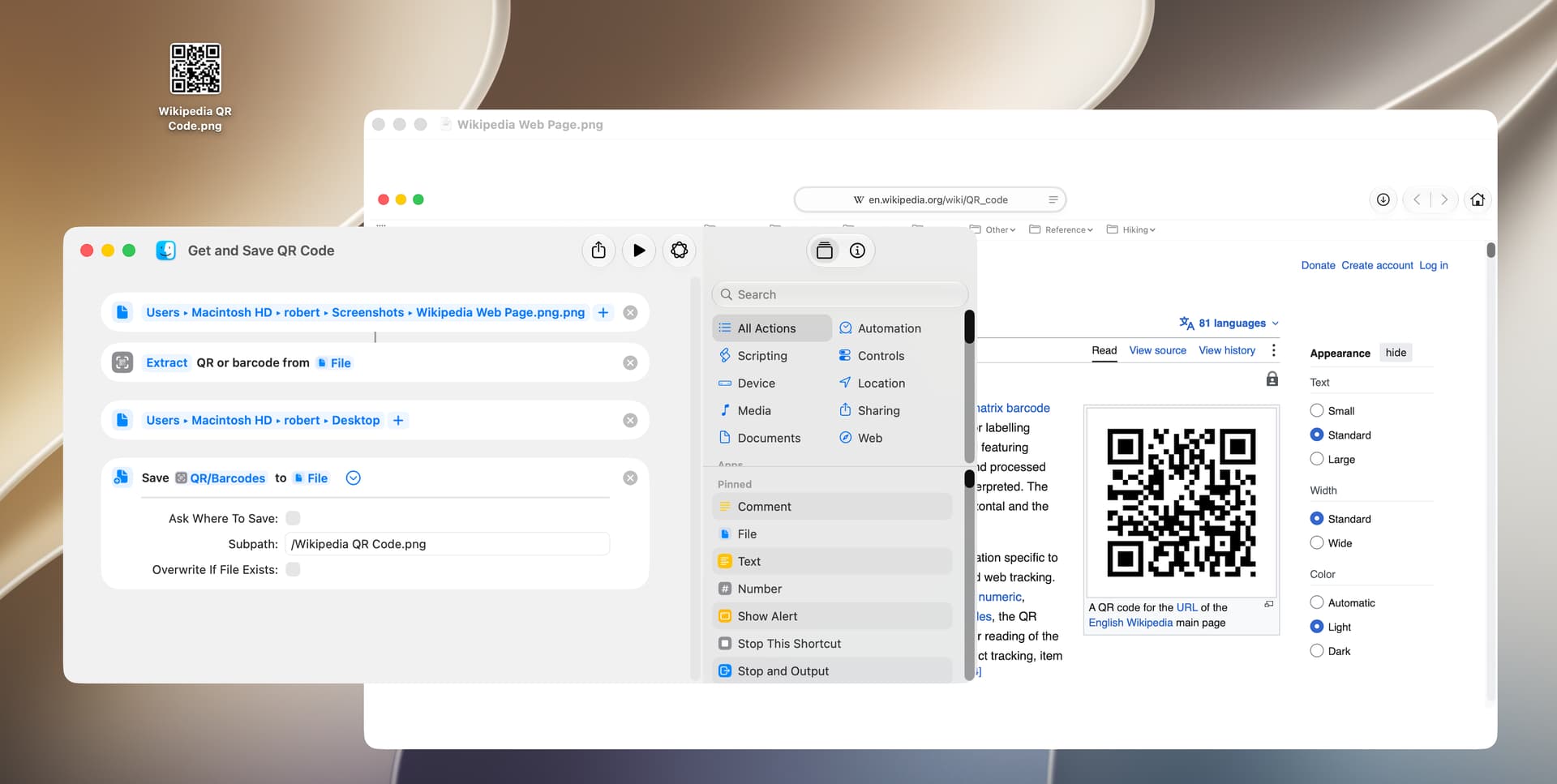
Task: Edit the Subpath text field
Action: (x=447, y=544)
